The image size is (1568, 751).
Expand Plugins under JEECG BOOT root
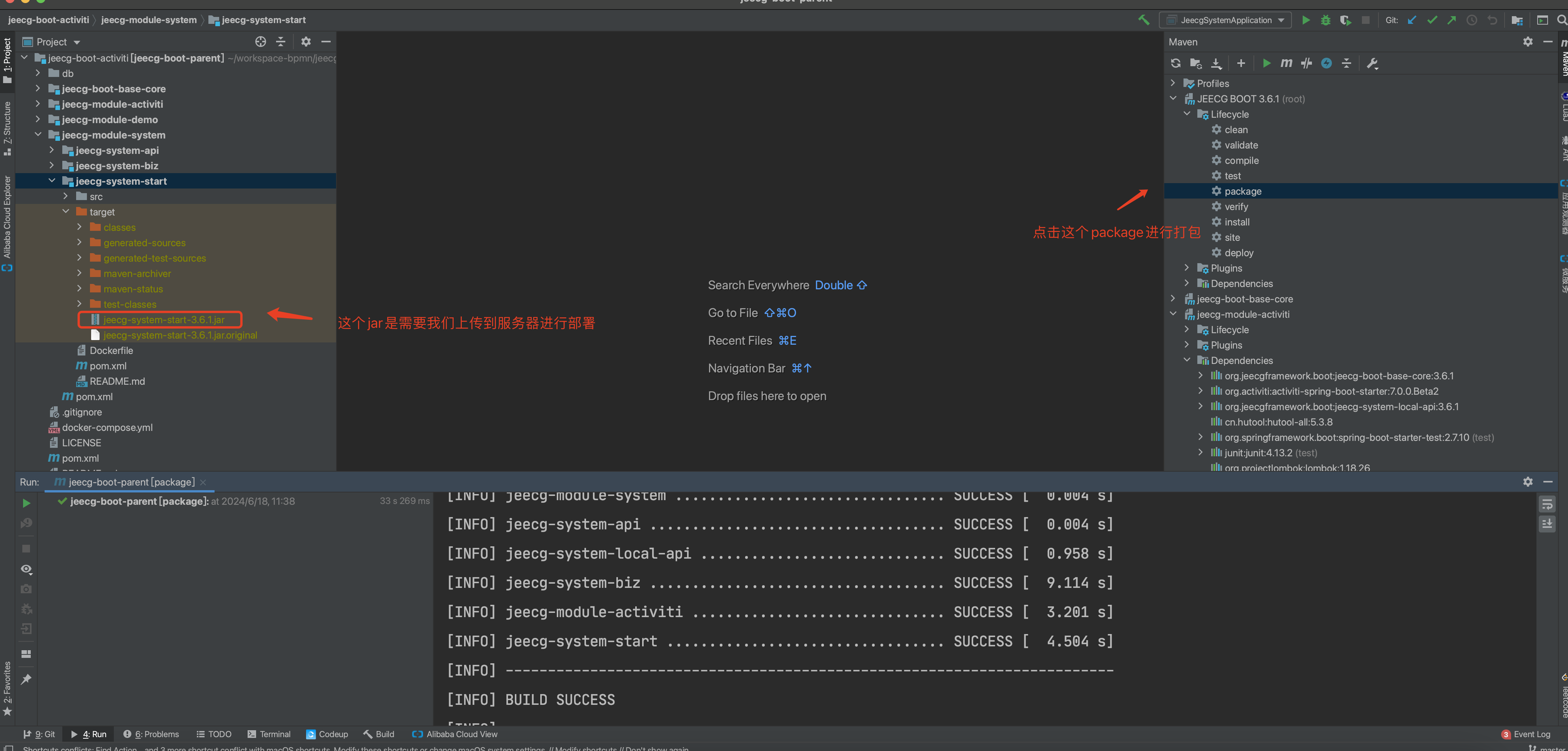point(1187,267)
